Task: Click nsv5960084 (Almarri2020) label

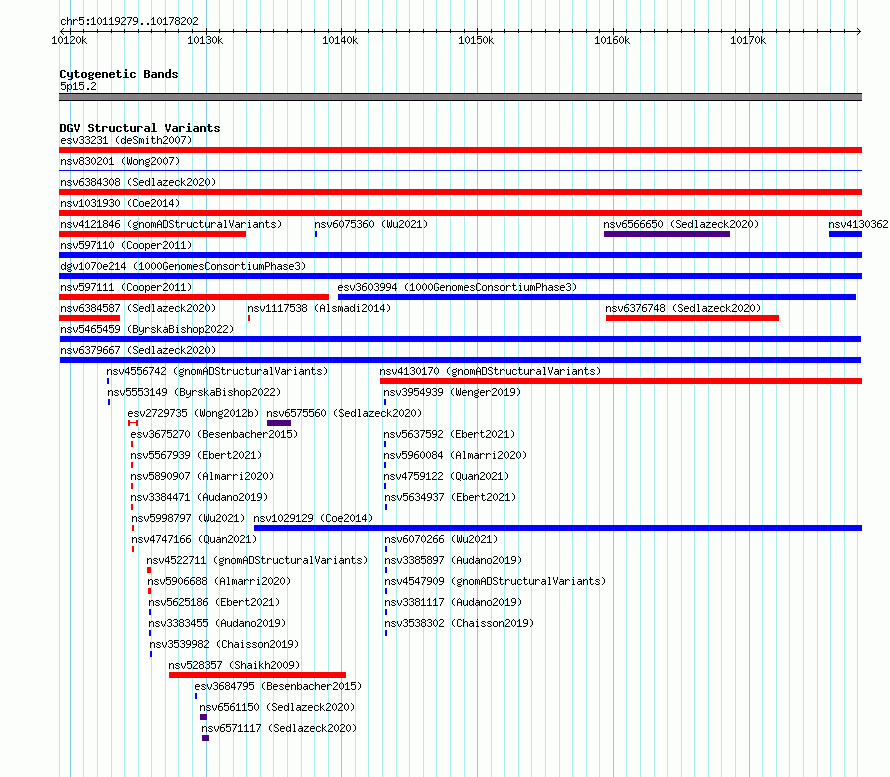Action: [x=455, y=455]
